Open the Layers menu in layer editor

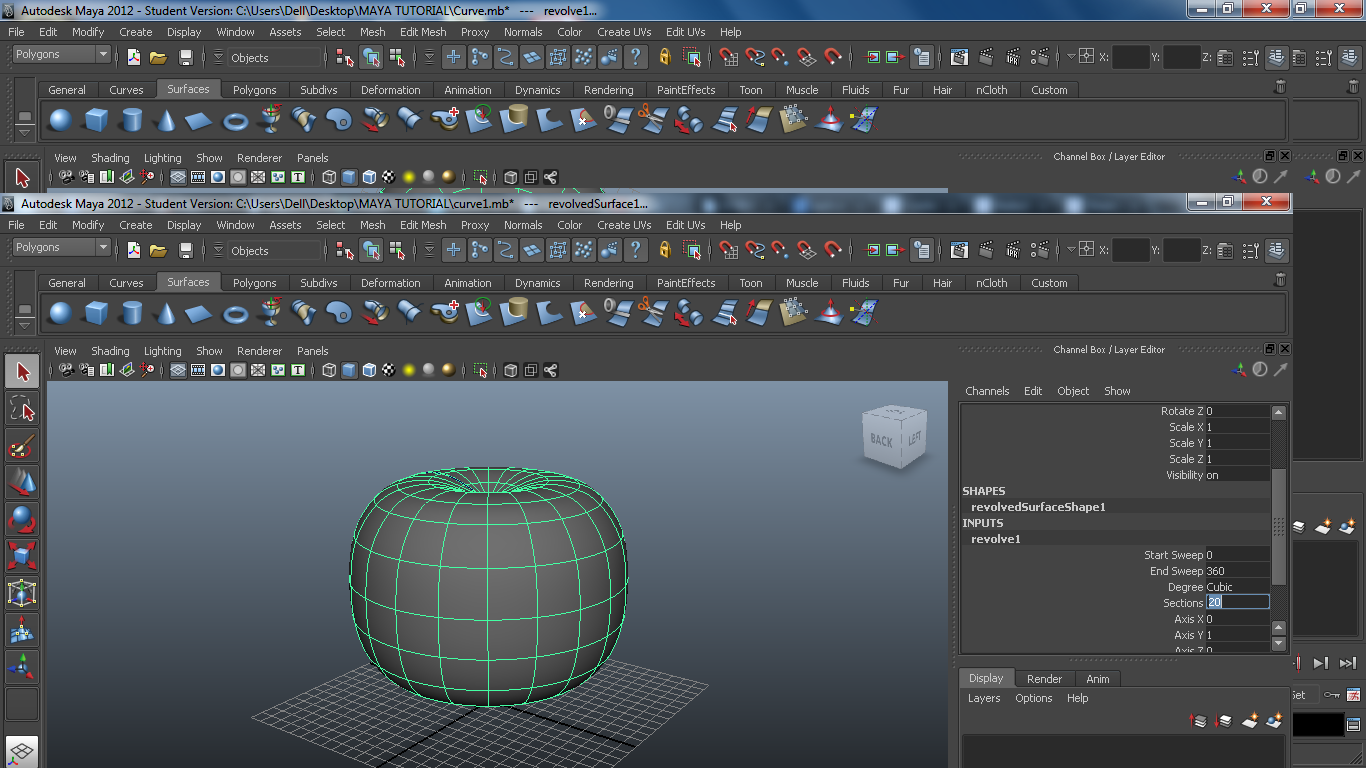(984, 698)
